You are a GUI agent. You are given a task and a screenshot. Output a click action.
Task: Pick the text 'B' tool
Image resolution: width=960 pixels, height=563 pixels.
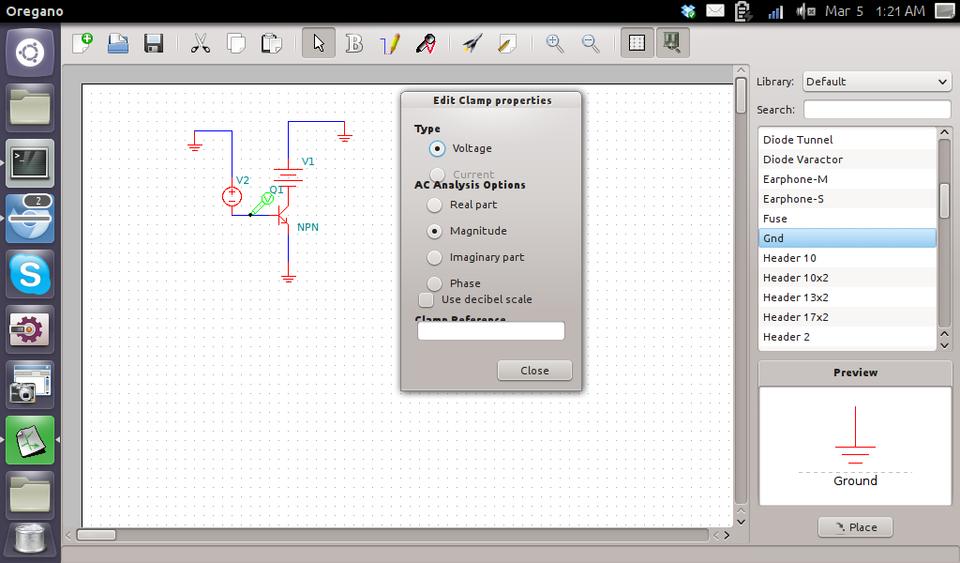point(354,44)
